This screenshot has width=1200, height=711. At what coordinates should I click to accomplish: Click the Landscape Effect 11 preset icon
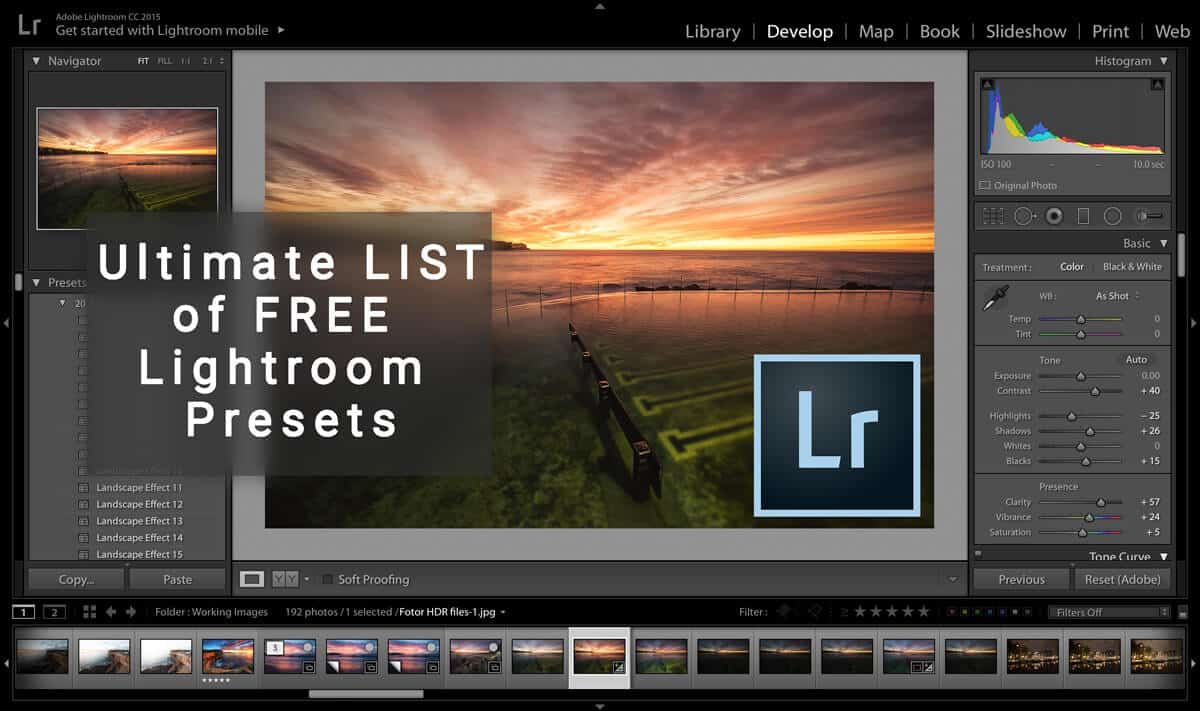pos(83,488)
